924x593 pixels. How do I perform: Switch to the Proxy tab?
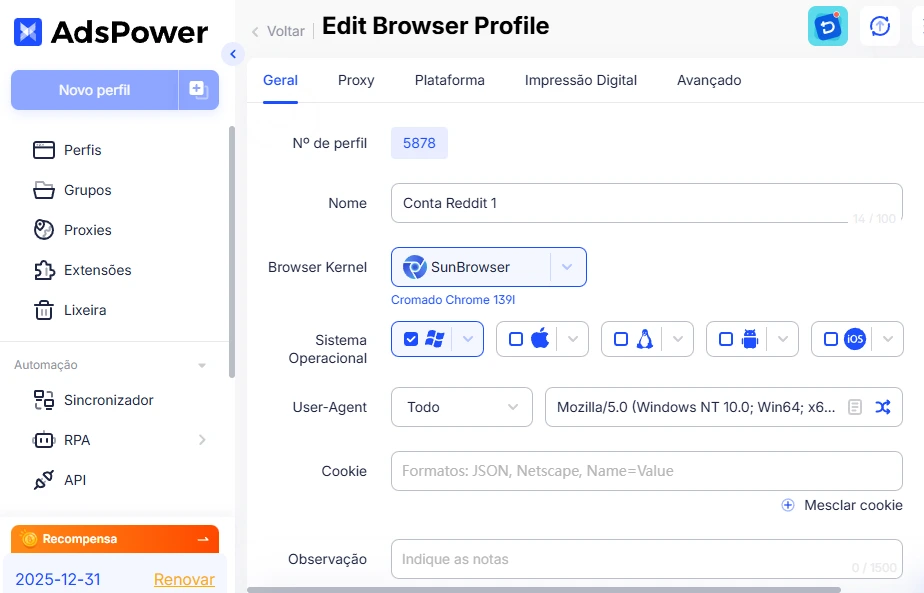tap(356, 80)
